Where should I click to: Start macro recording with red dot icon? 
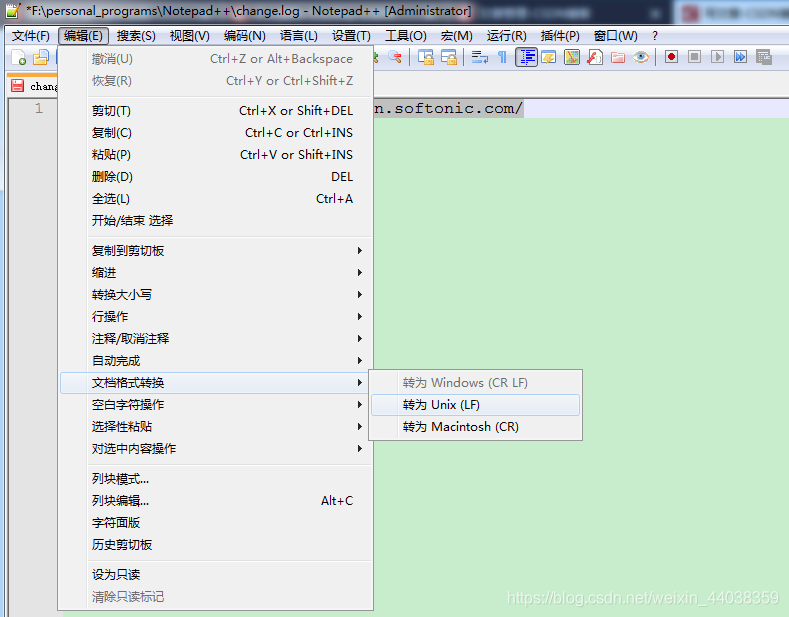671,57
